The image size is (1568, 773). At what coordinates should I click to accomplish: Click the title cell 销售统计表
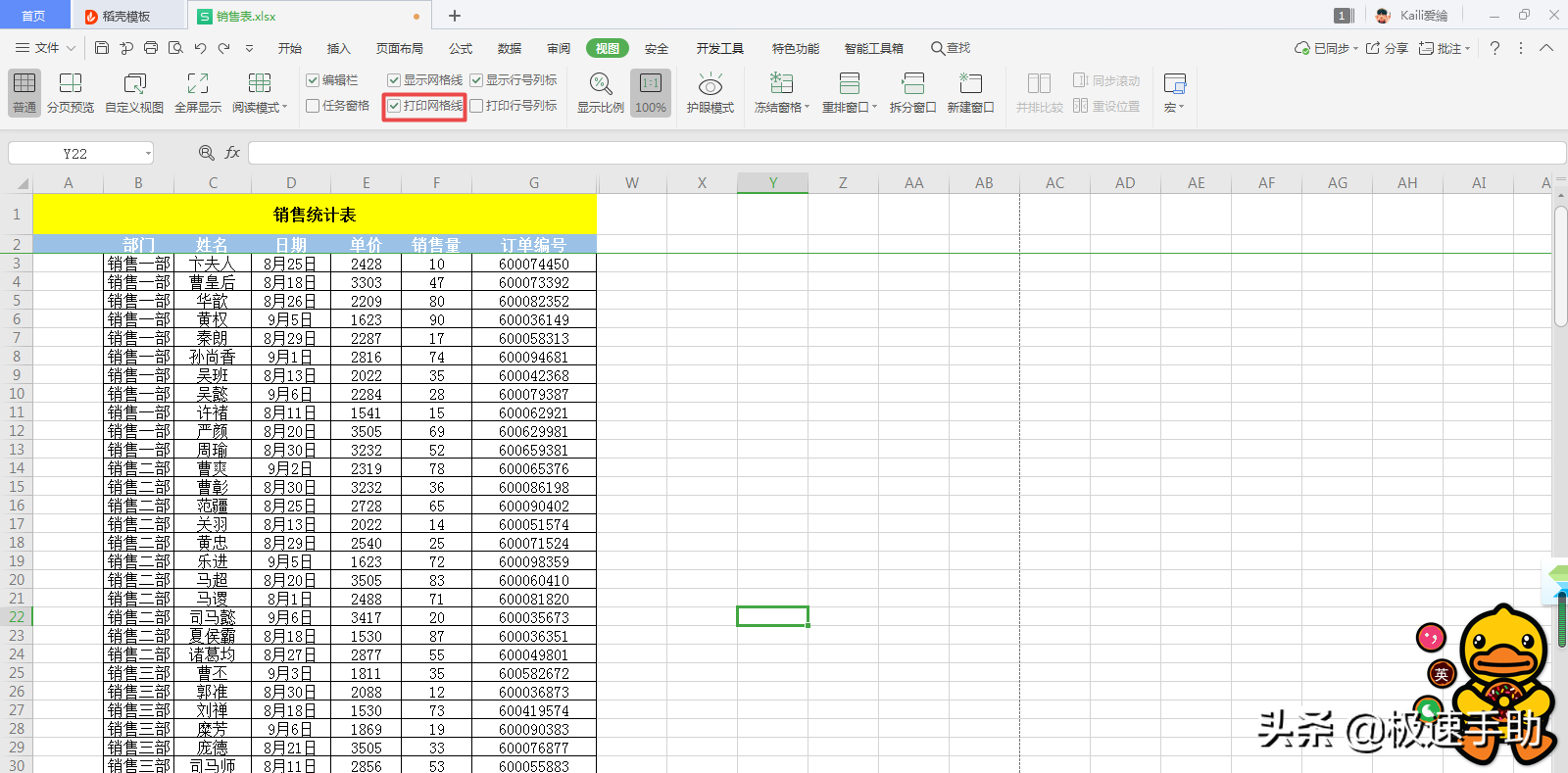(x=315, y=215)
